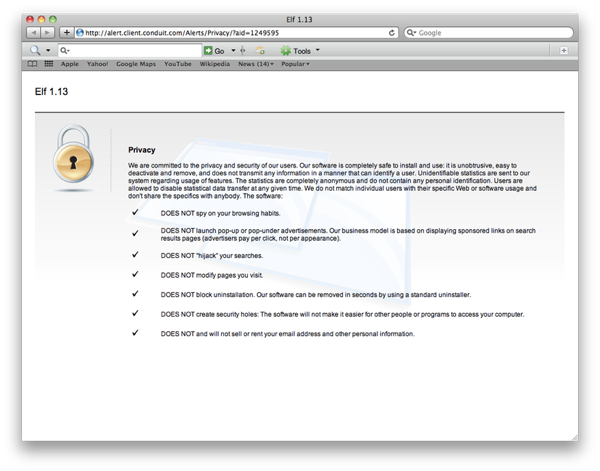
Task: Expand the Popular bookmarks folder
Action: pyautogui.click(x=295, y=64)
